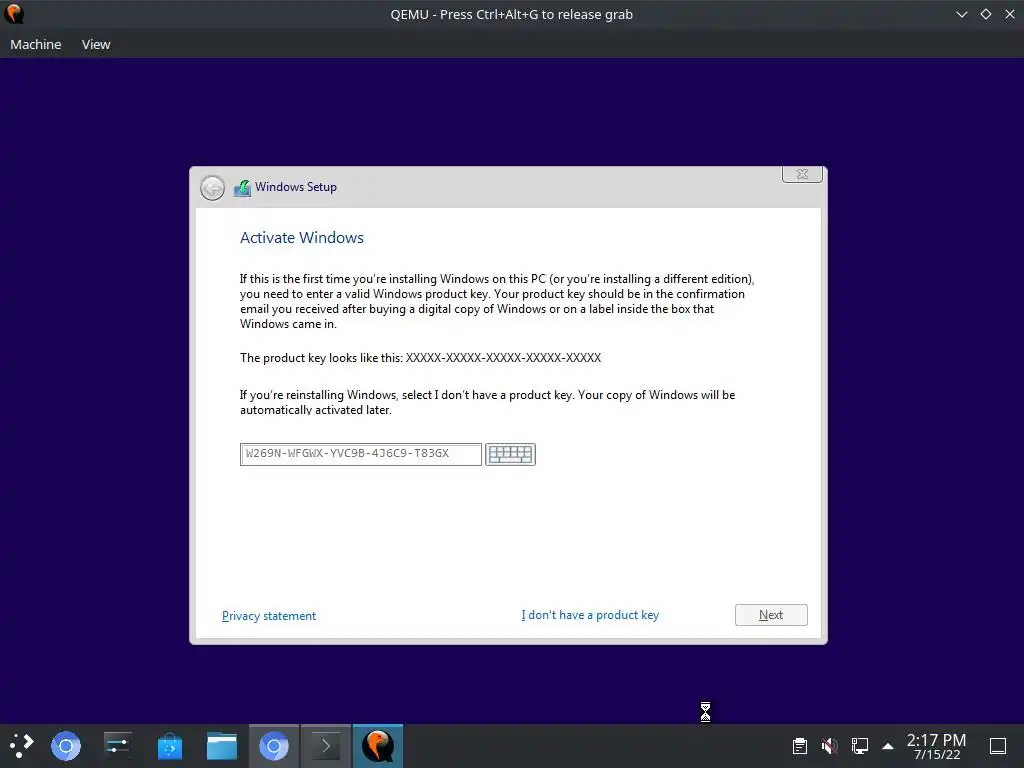Click the Windows Setup title icon
Viewport: 1024px width, 768px height.
(242, 188)
